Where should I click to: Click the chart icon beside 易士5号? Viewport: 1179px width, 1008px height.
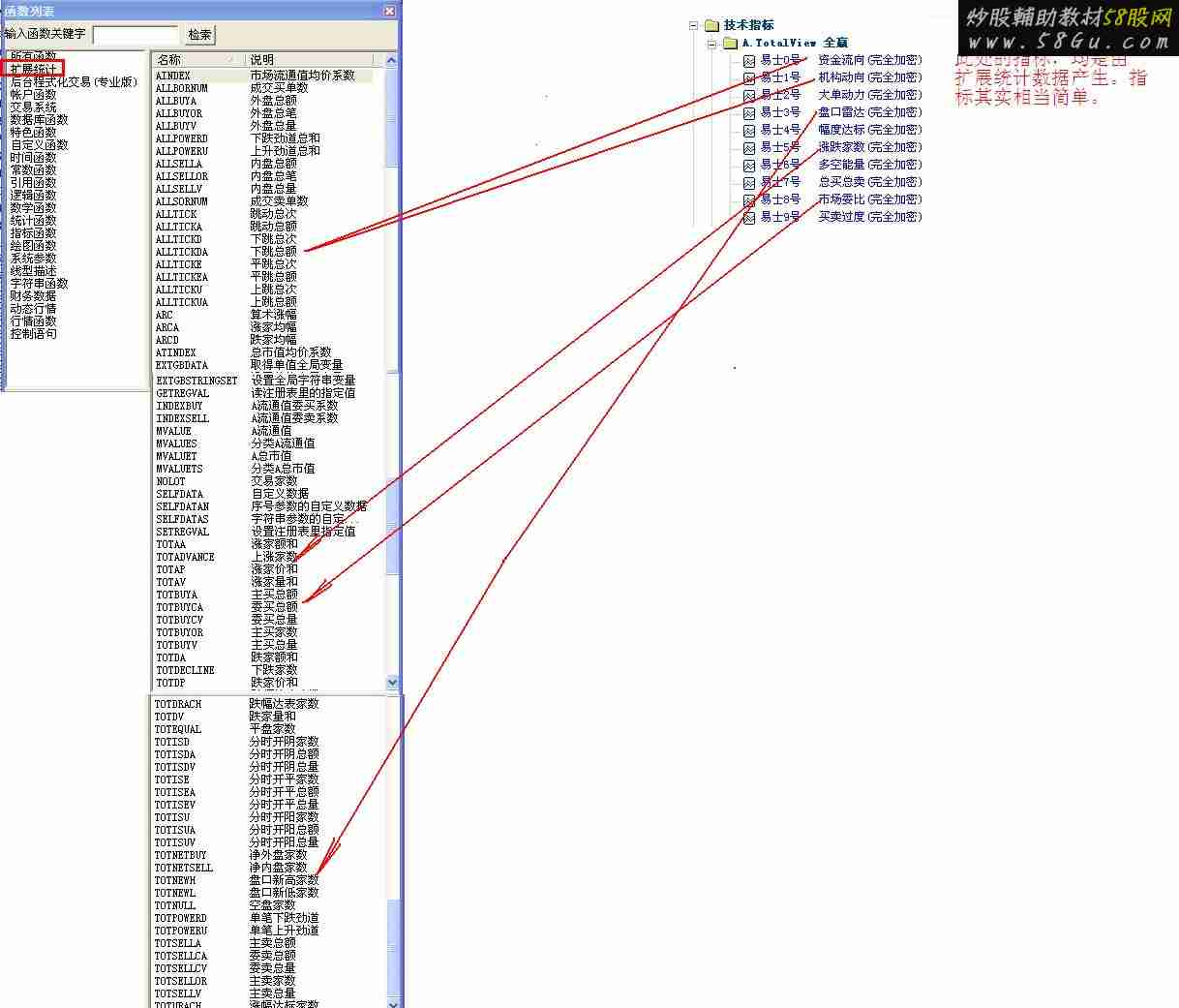pyautogui.click(x=748, y=147)
